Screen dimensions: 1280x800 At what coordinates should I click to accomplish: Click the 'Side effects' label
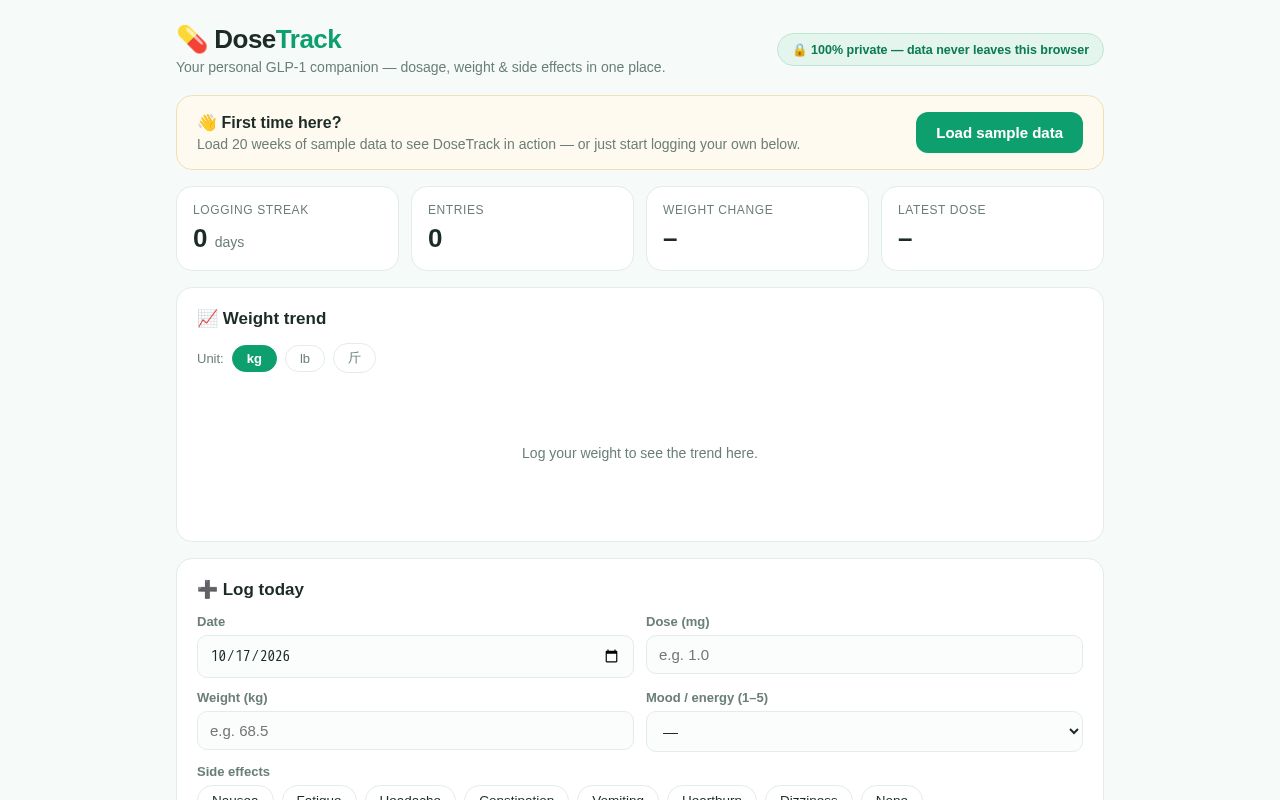click(233, 771)
